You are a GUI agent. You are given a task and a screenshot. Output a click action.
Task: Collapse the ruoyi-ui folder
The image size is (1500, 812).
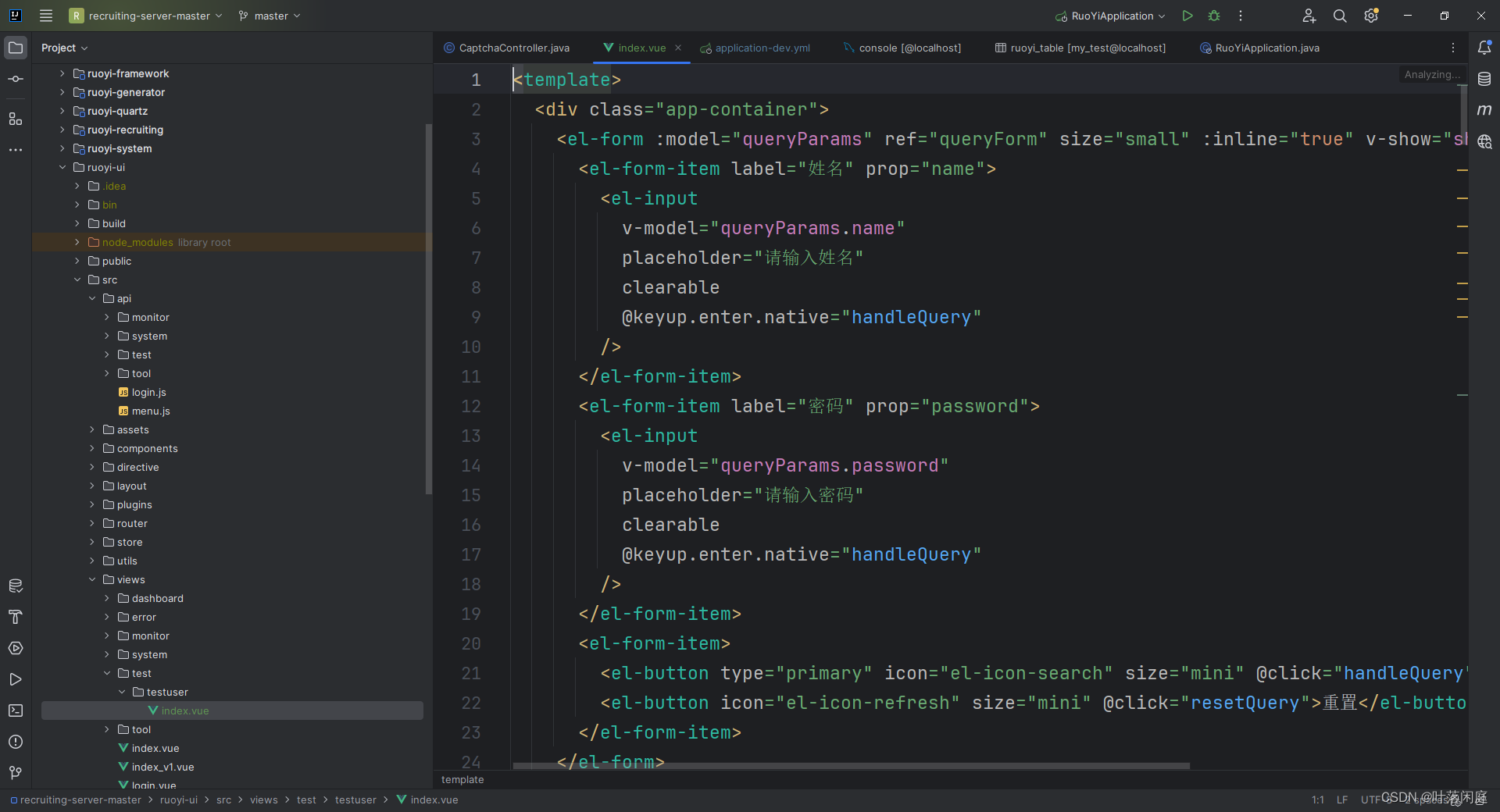tap(62, 167)
